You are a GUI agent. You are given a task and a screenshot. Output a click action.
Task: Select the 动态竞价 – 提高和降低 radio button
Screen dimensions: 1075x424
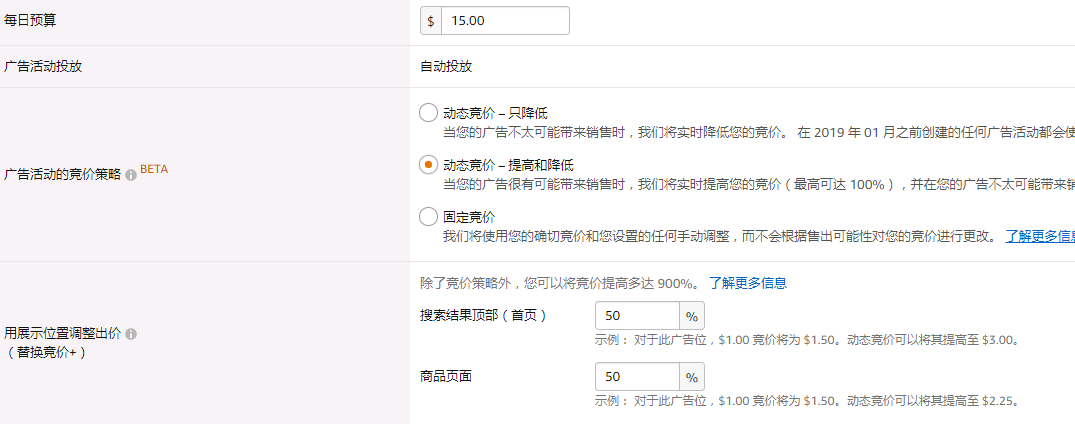[x=428, y=165]
